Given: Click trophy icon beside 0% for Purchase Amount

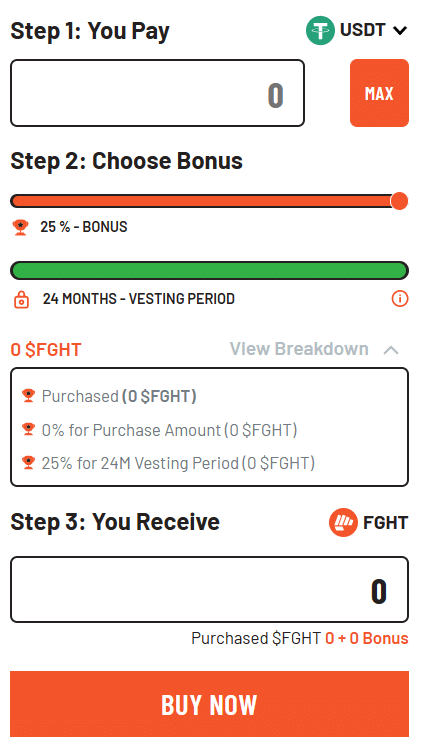Looking at the screenshot, I should [29, 429].
